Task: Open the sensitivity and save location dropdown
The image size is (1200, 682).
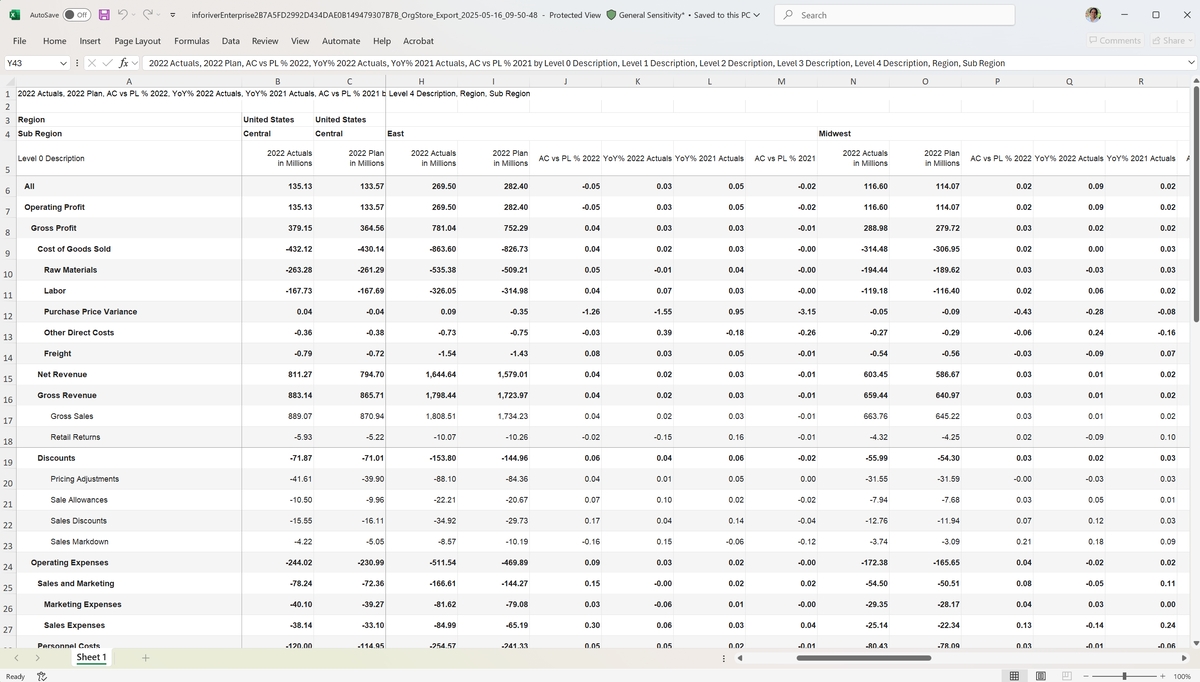Action: pyautogui.click(x=755, y=15)
